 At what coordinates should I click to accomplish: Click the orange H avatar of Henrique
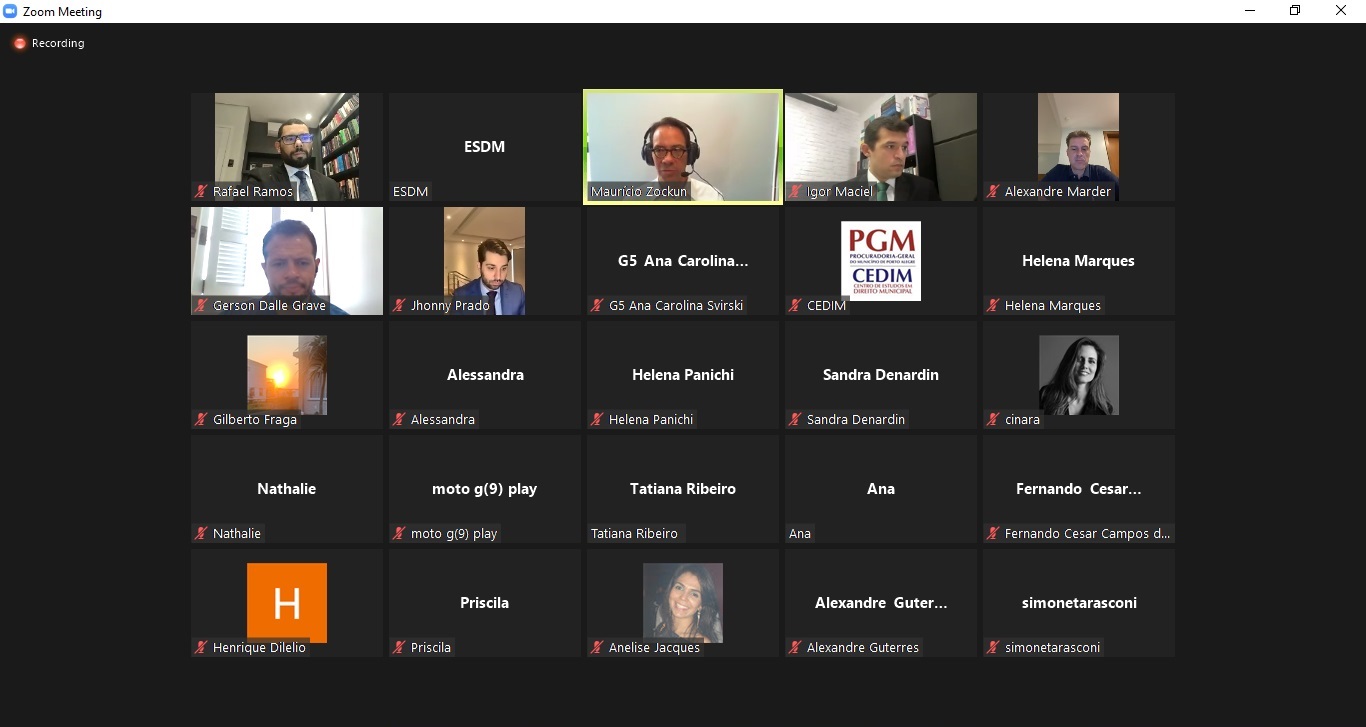pyautogui.click(x=287, y=603)
